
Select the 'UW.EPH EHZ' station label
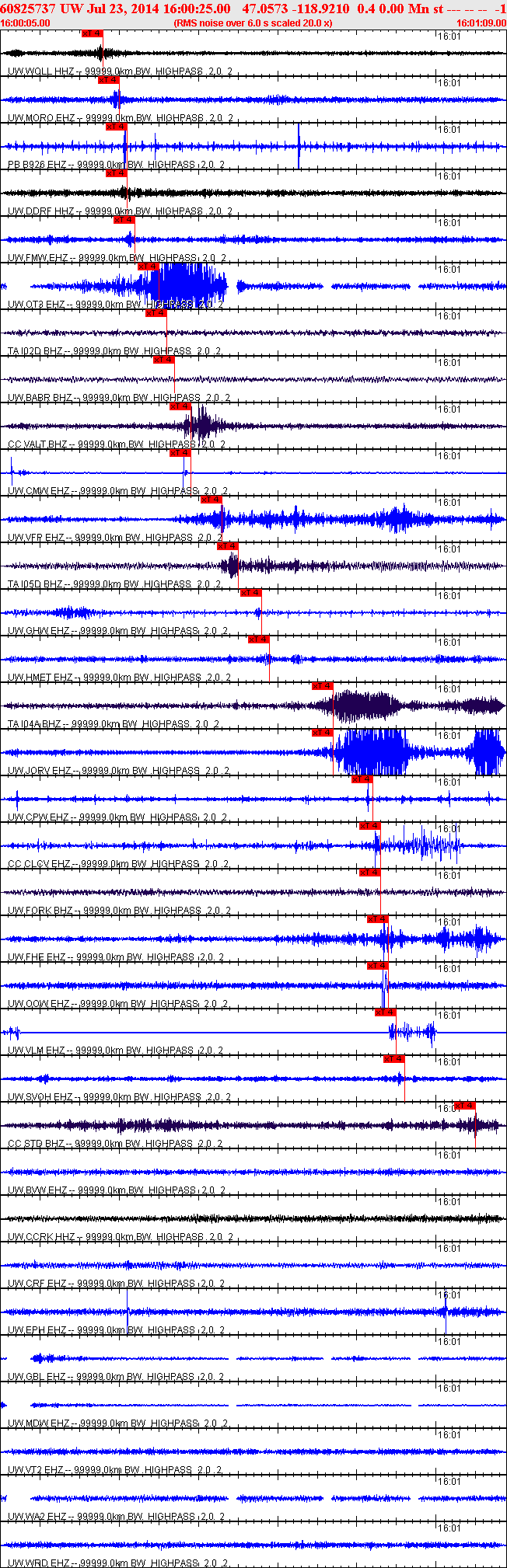(38, 1330)
